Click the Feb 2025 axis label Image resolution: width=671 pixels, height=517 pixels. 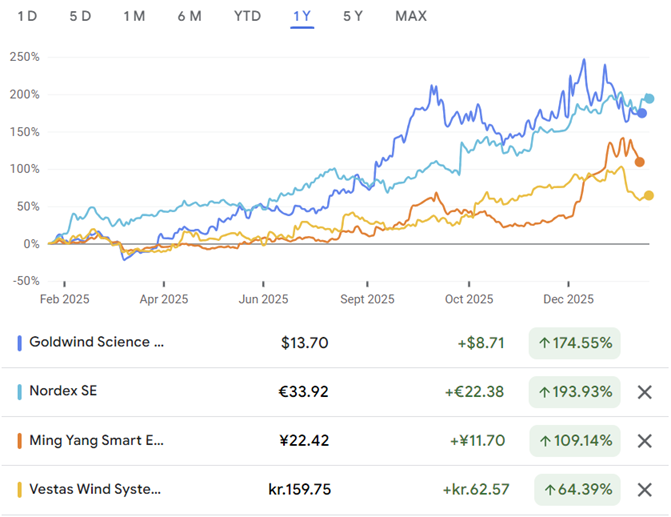point(65,299)
